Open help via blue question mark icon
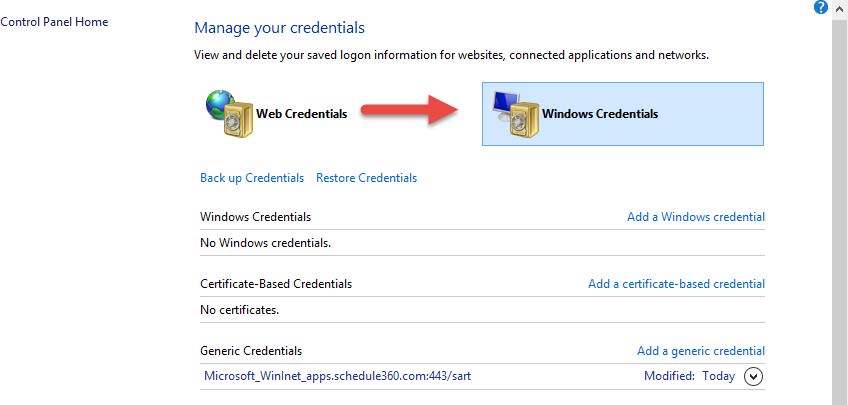The width and height of the screenshot is (848, 405). [x=820, y=7]
